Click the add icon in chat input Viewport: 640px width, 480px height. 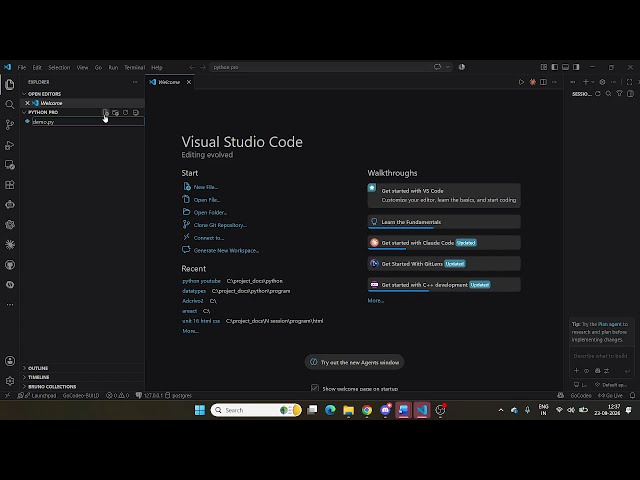pyautogui.click(x=576, y=371)
